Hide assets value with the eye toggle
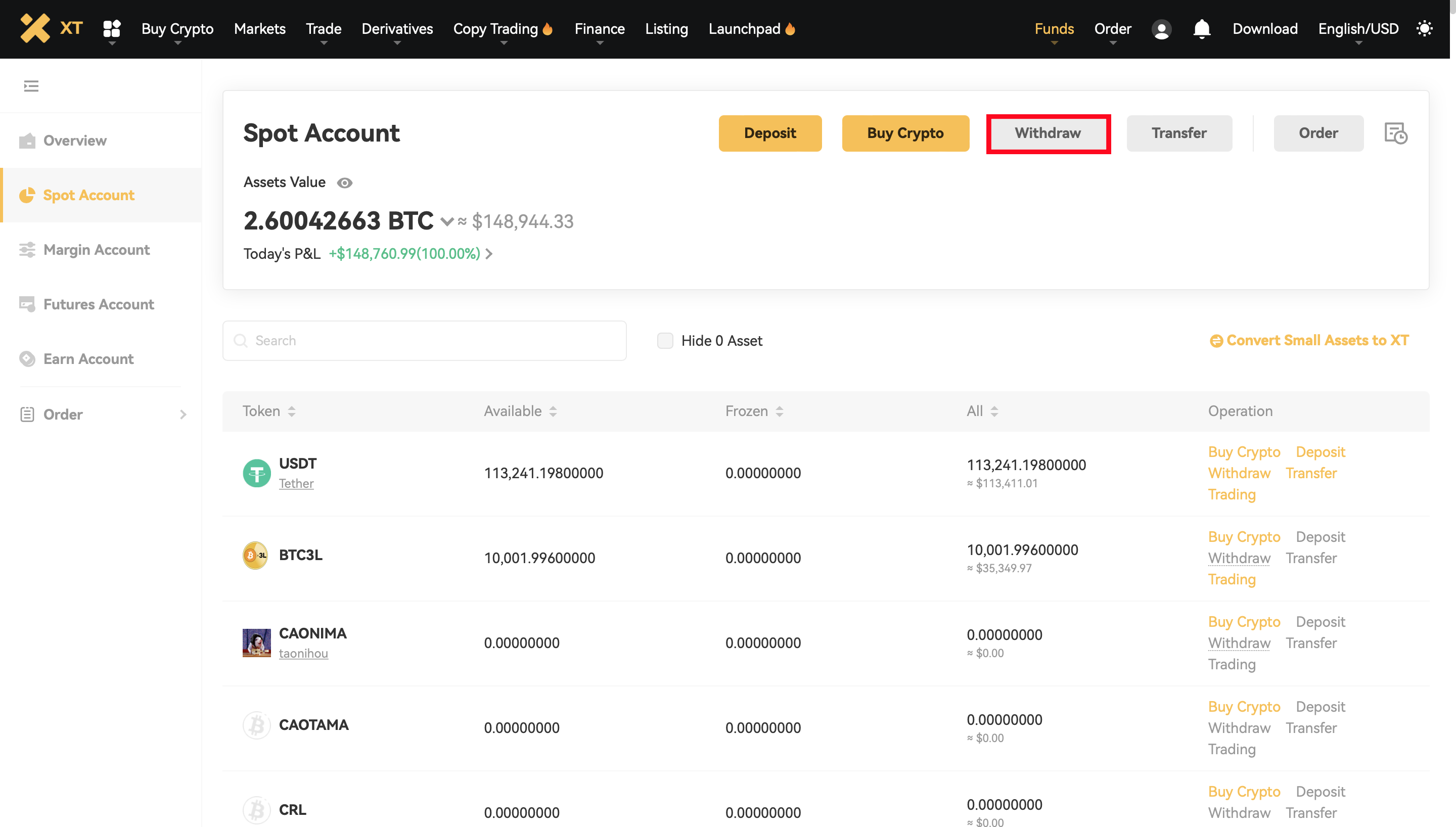The height and width of the screenshot is (827, 1456). [345, 182]
